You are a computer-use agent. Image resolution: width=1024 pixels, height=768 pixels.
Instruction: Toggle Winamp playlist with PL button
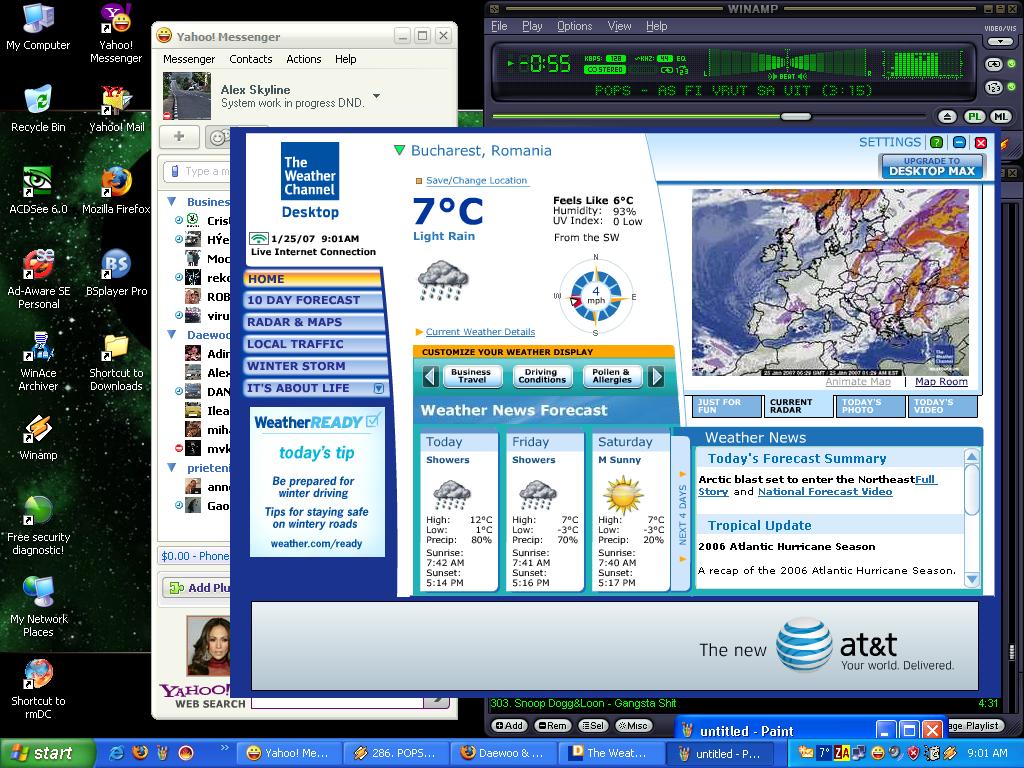point(974,117)
